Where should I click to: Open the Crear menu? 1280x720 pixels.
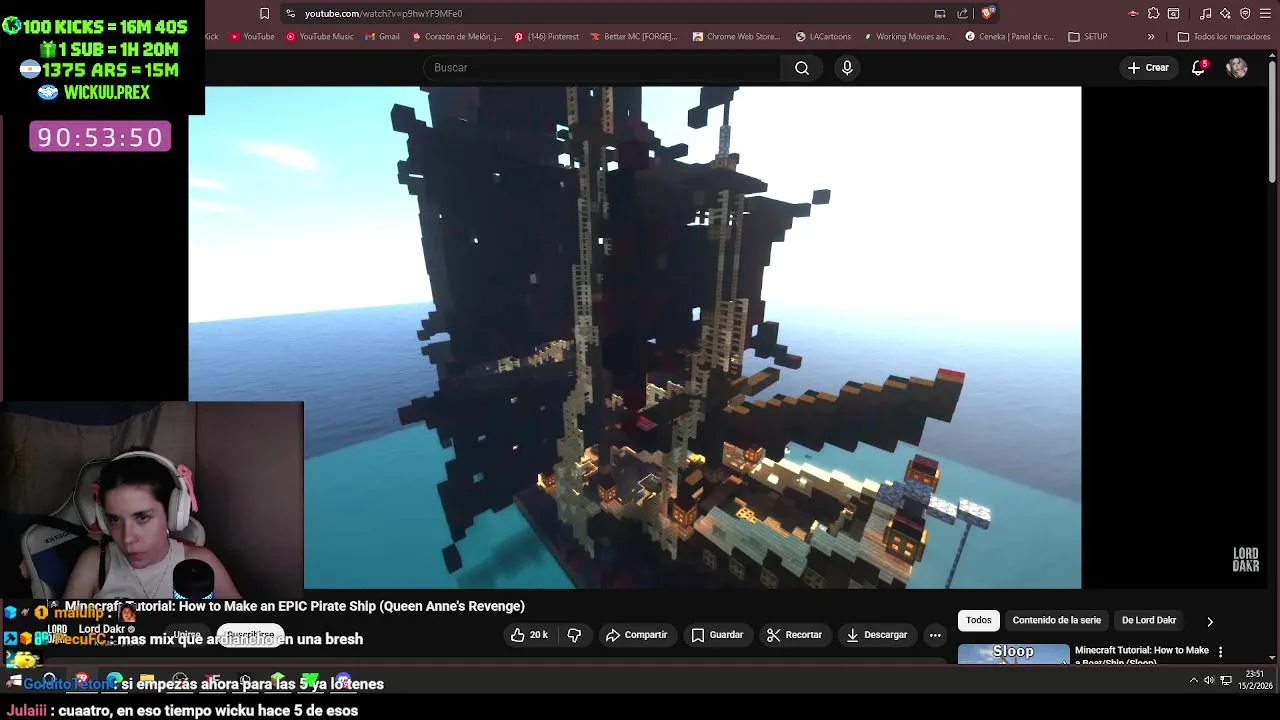pyautogui.click(x=1148, y=68)
